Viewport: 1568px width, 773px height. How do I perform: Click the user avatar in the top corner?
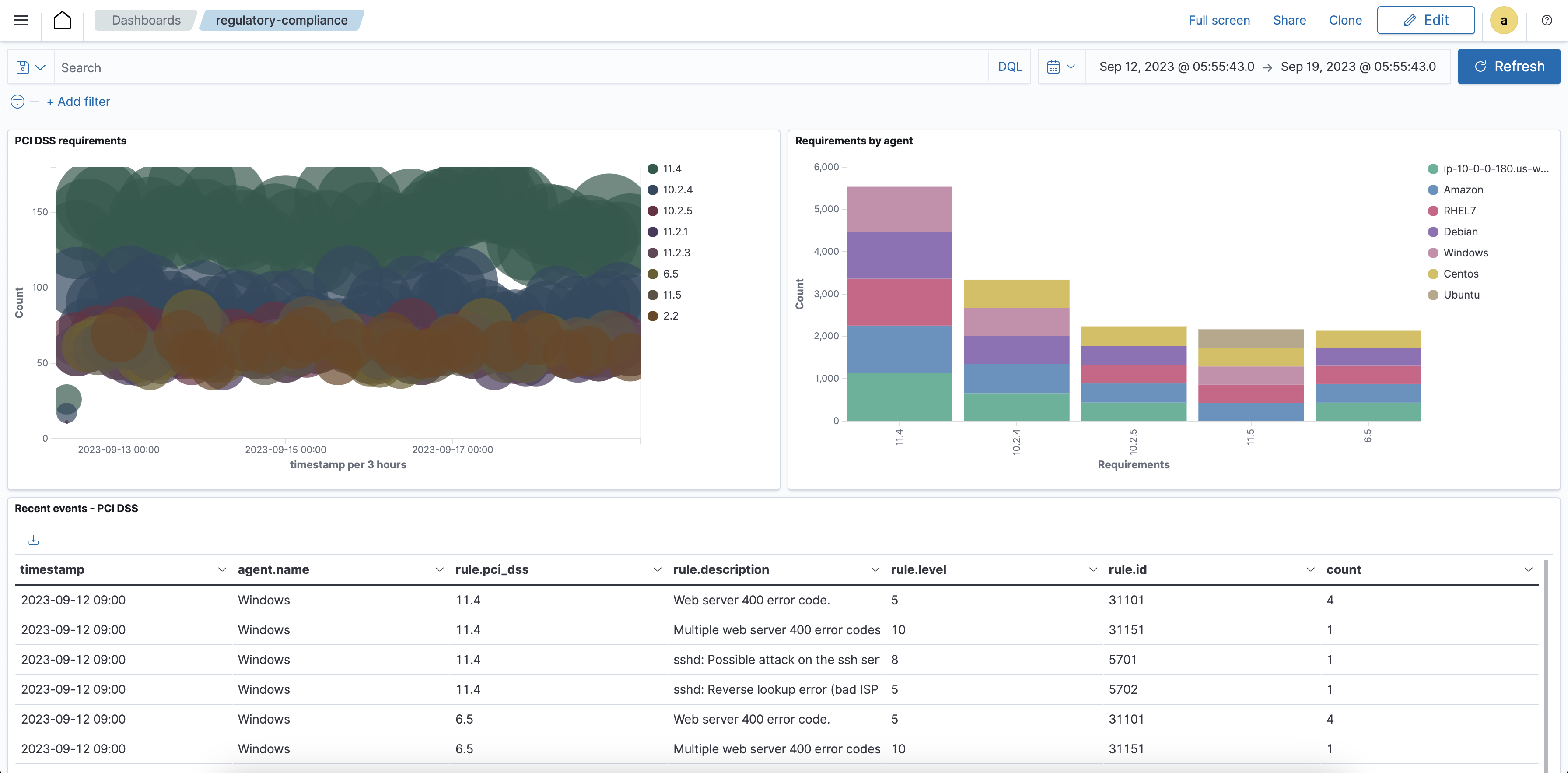1504,20
